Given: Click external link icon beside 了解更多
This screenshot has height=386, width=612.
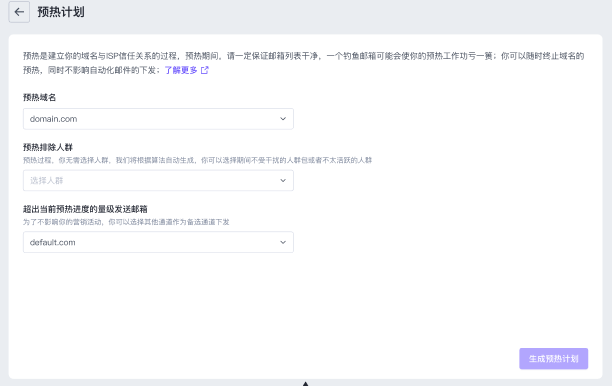Looking at the screenshot, I should tap(205, 70).
